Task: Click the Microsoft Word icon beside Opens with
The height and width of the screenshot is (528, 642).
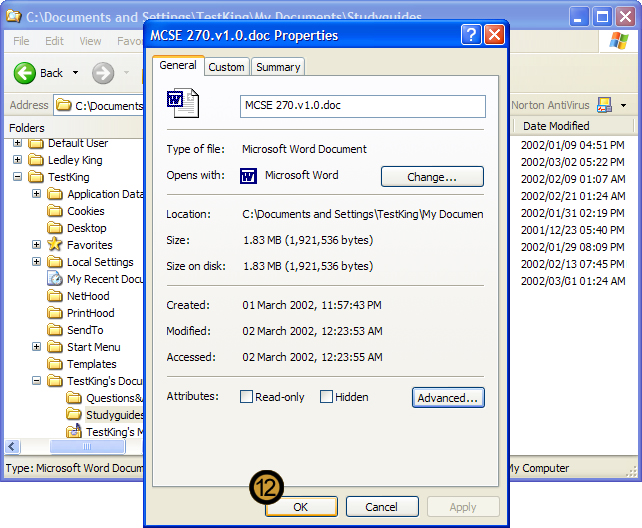Action: [x=249, y=176]
